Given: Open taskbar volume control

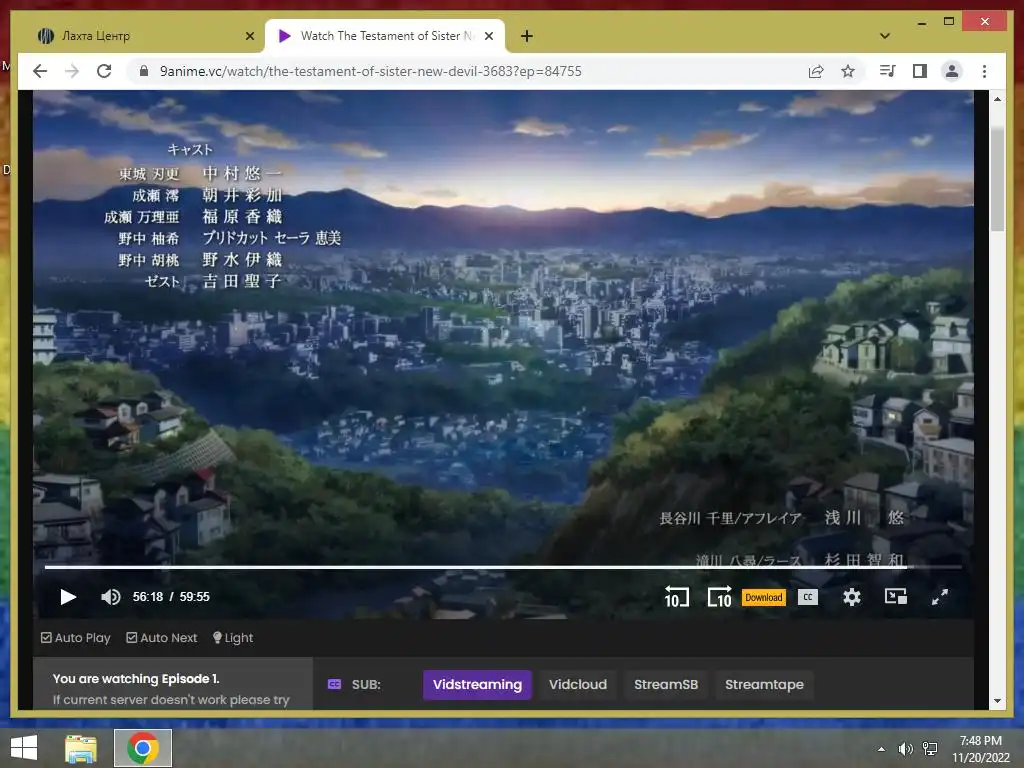Looking at the screenshot, I should click(905, 749).
